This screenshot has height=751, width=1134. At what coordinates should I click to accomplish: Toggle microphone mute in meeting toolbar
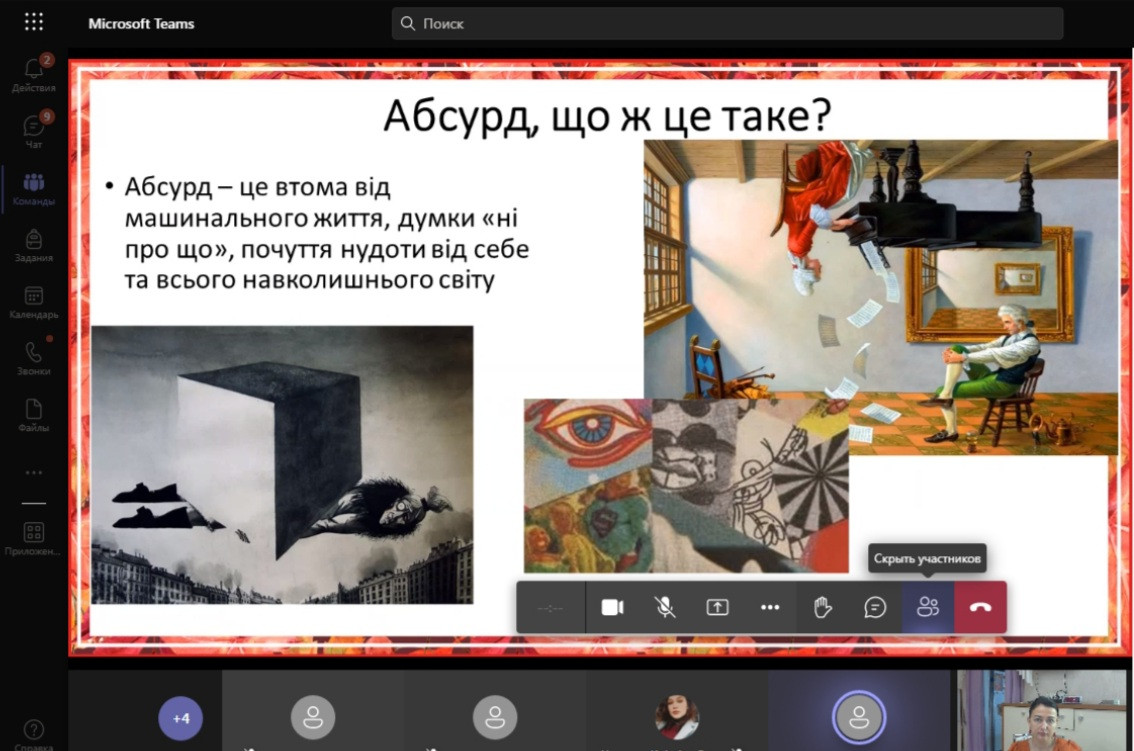[665, 607]
